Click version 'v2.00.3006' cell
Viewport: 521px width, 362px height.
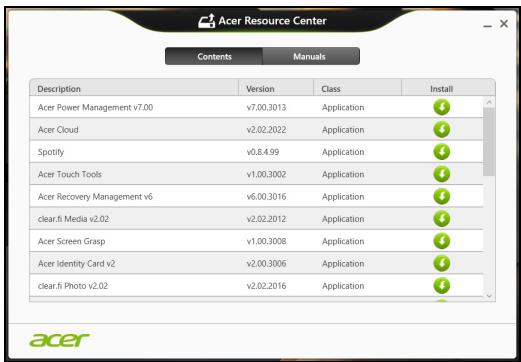pos(266,264)
